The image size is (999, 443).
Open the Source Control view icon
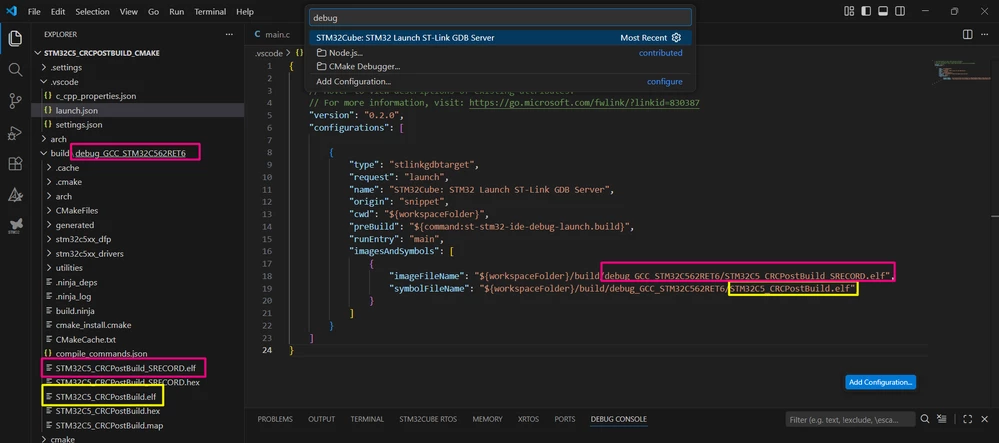(15, 101)
